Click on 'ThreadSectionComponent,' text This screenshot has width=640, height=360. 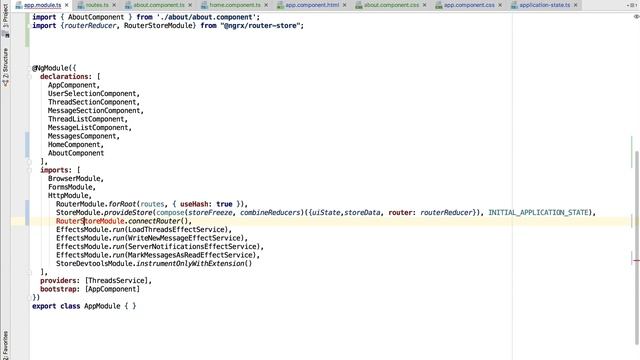coord(94,102)
